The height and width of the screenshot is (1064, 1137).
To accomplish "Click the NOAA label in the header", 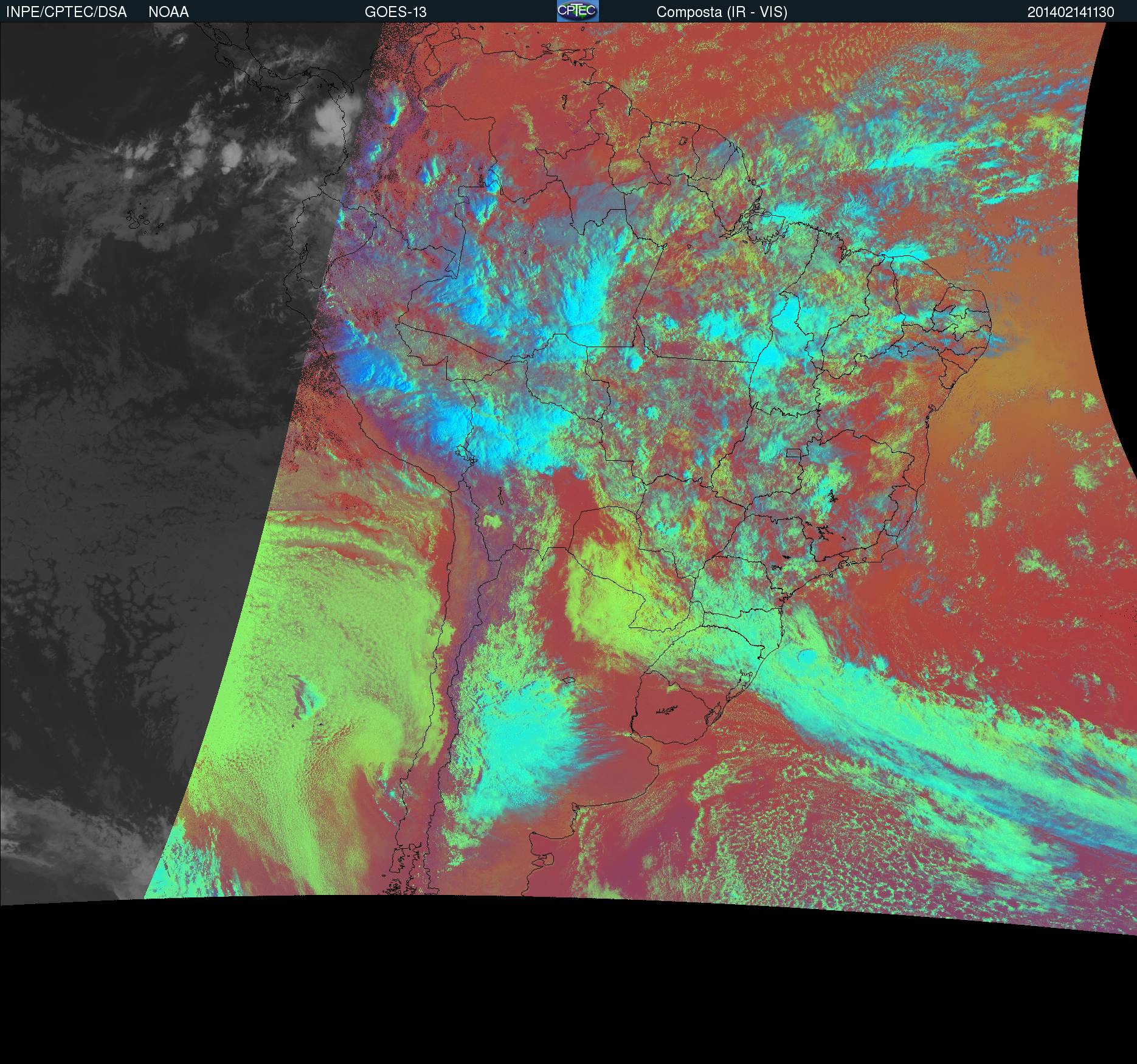I will click(168, 12).
